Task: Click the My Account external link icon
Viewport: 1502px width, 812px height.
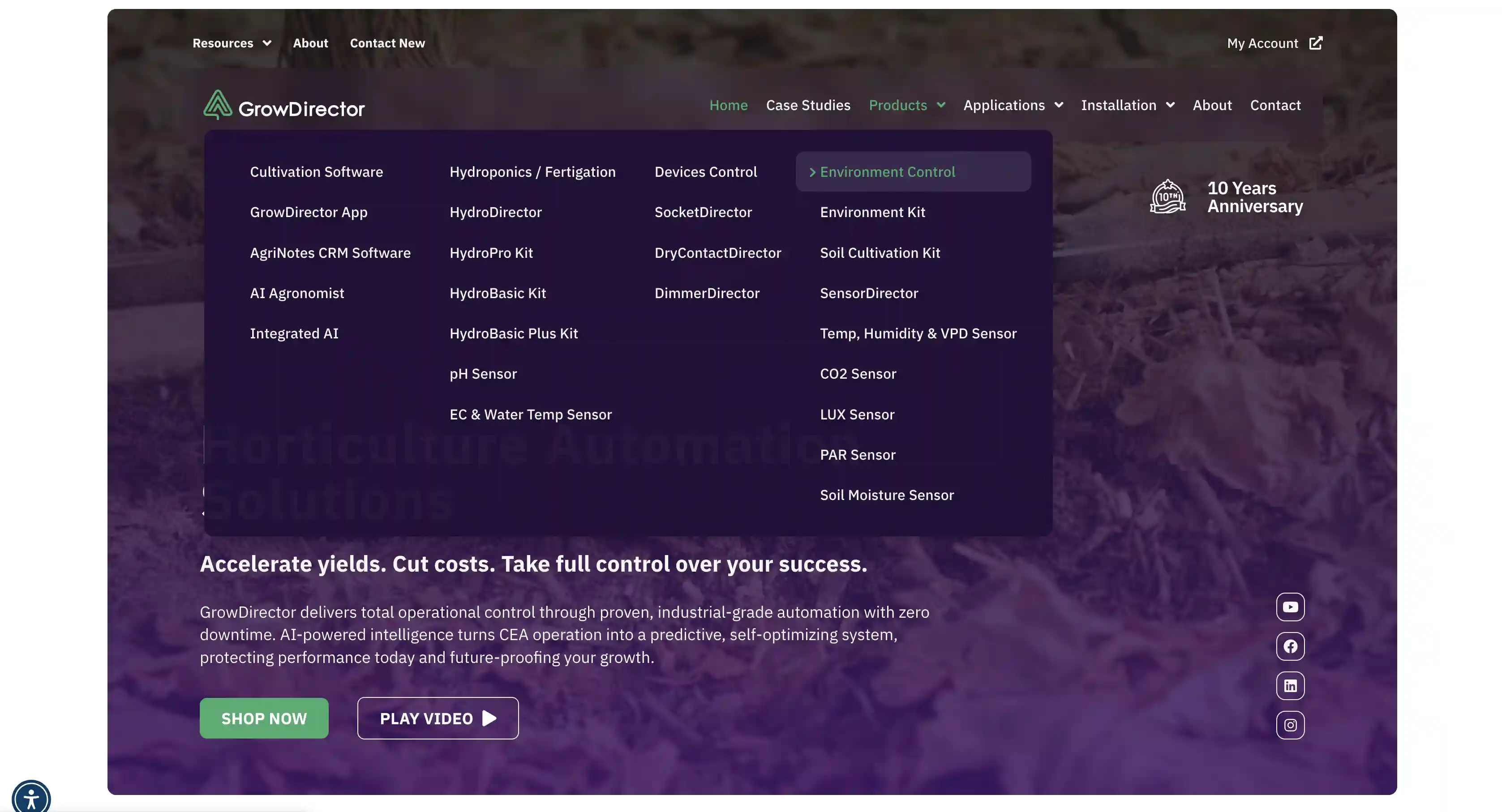Action: click(x=1315, y=43)
